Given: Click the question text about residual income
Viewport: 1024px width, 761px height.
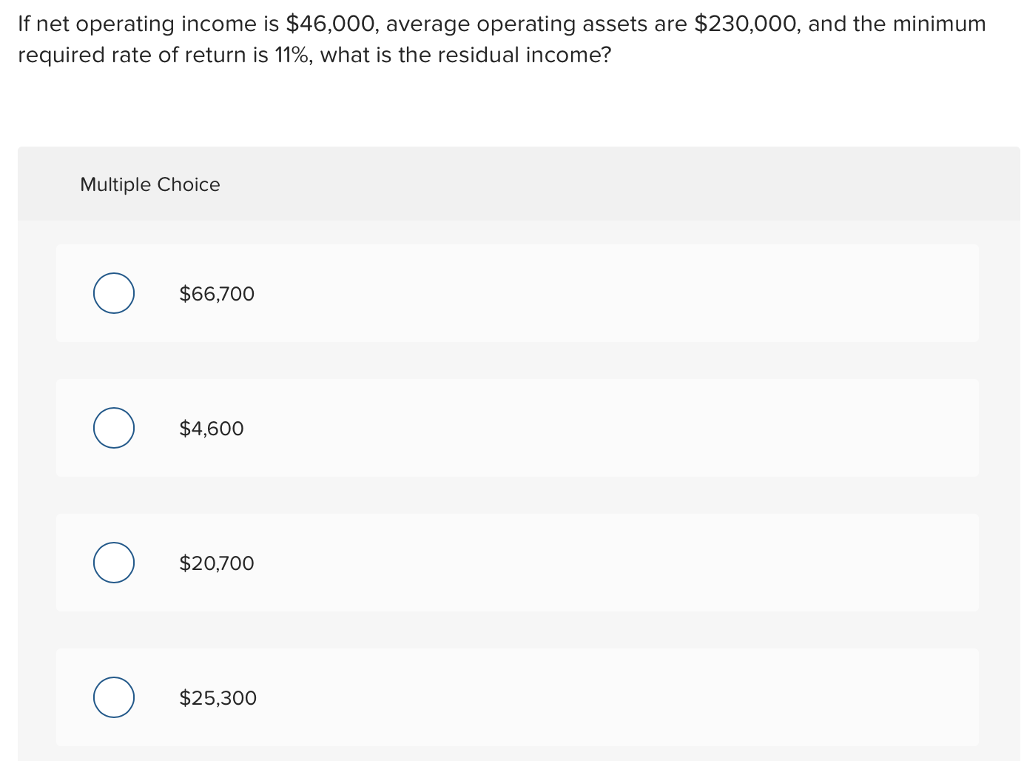Looking at the screenshot, I should pos(500,38).
